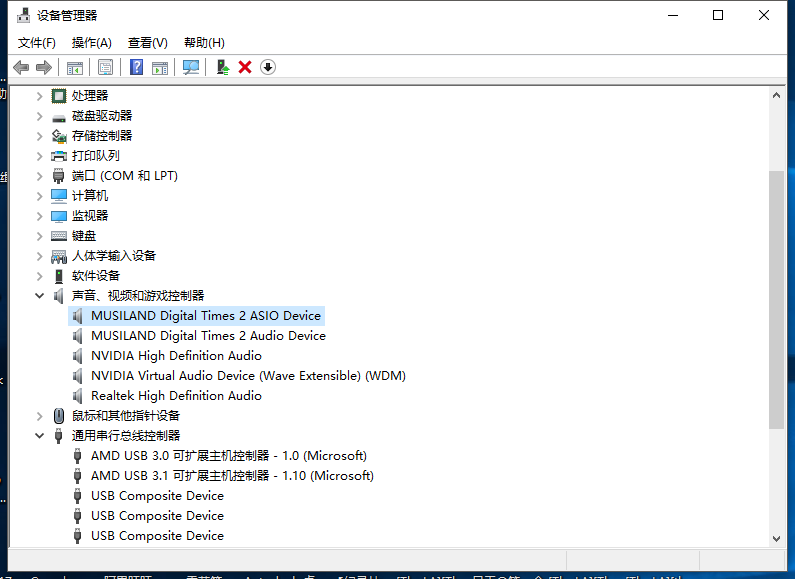Image resolution: width=795 pixels, height=579 pixels.
Task: Uninstall device using the red X icon
Action: (245, 67)
